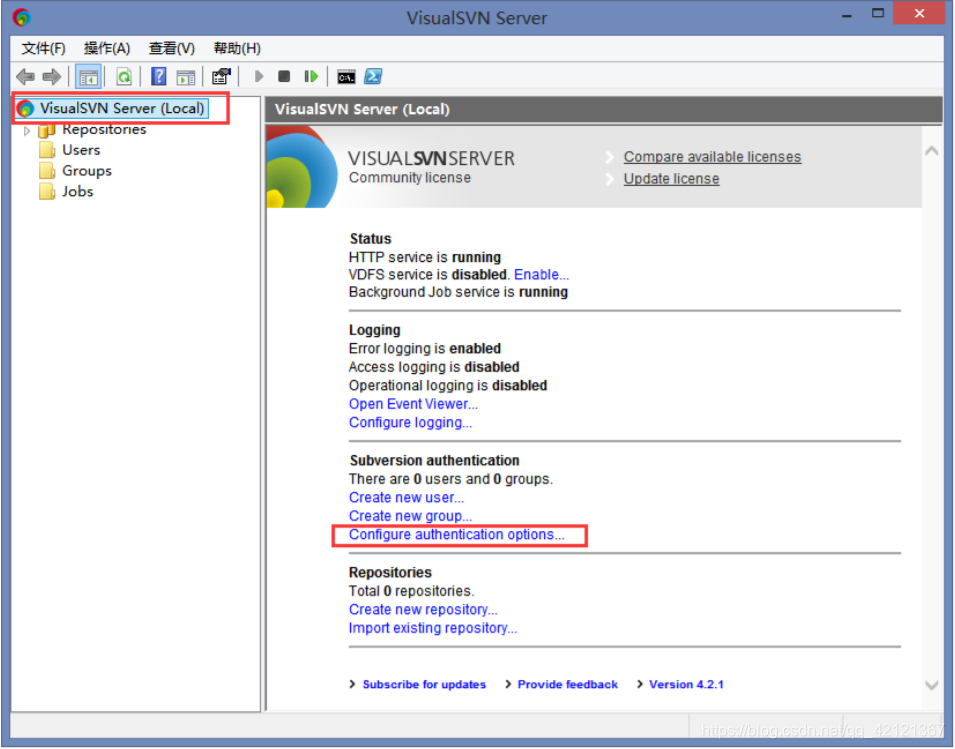Launch the PowerShell toolbar icon
955x749 pixels.
point(373,77)
